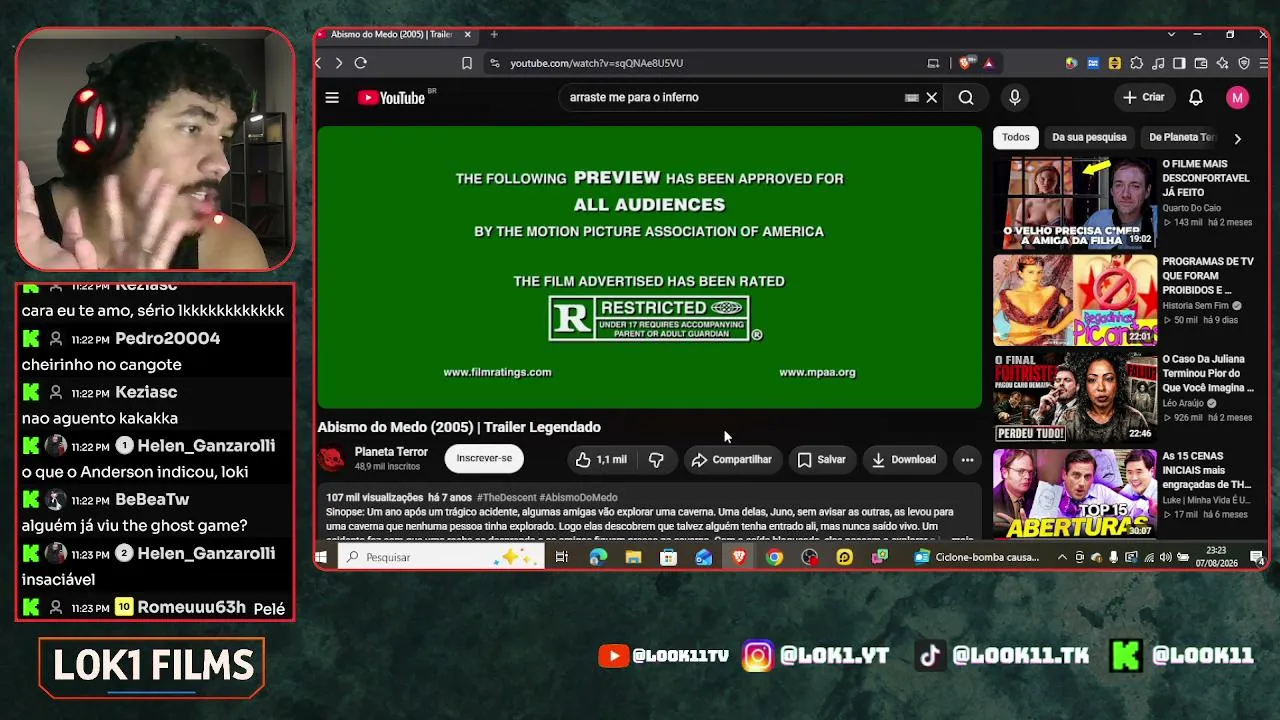Open Google Chrome from the taskbar
Image resolution: width=1280 pixels, height=720 pixels.
tap(774, 557)
